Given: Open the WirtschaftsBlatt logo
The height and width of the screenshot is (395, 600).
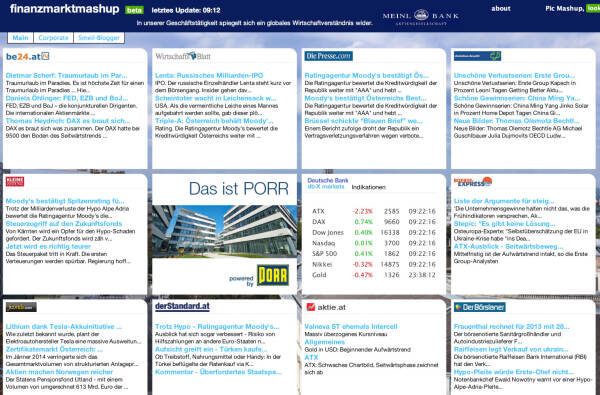Looking at the screenshot, I should tap(183, 56).
